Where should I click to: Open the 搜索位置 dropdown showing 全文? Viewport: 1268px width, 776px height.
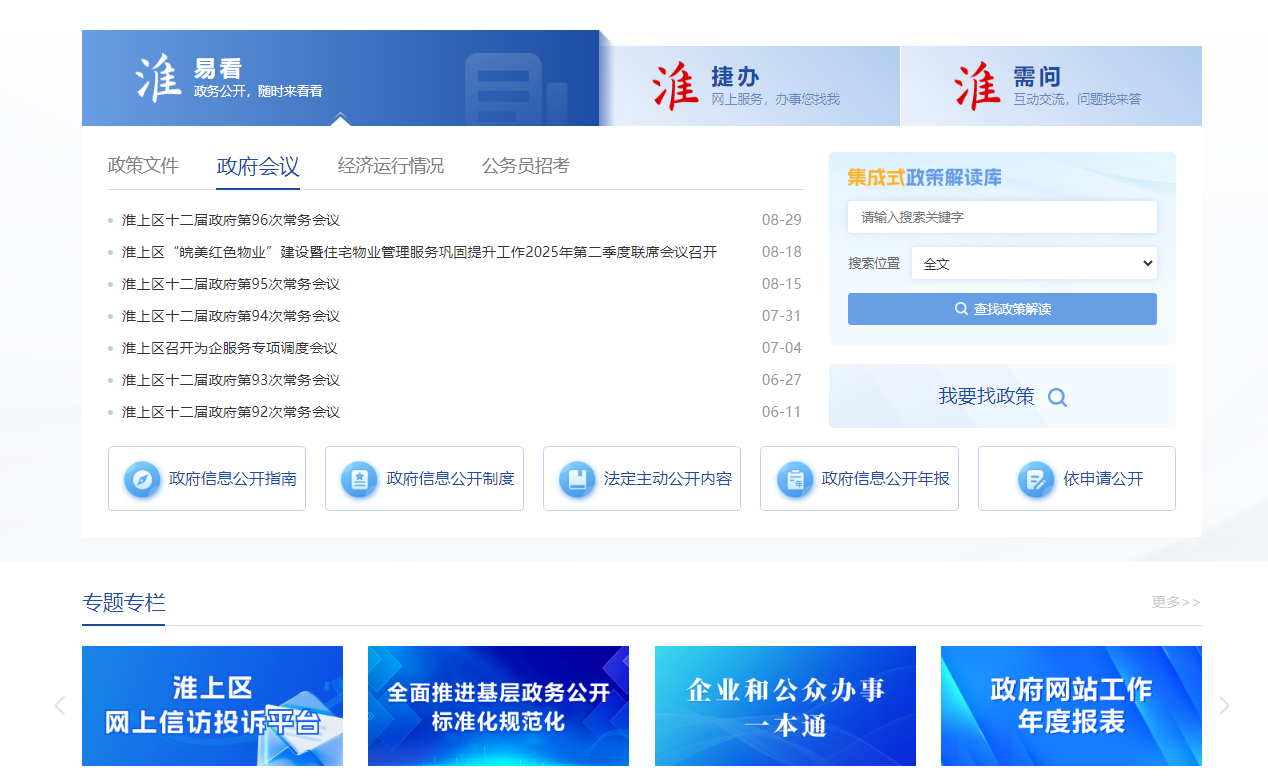[x=1034, y=264]
